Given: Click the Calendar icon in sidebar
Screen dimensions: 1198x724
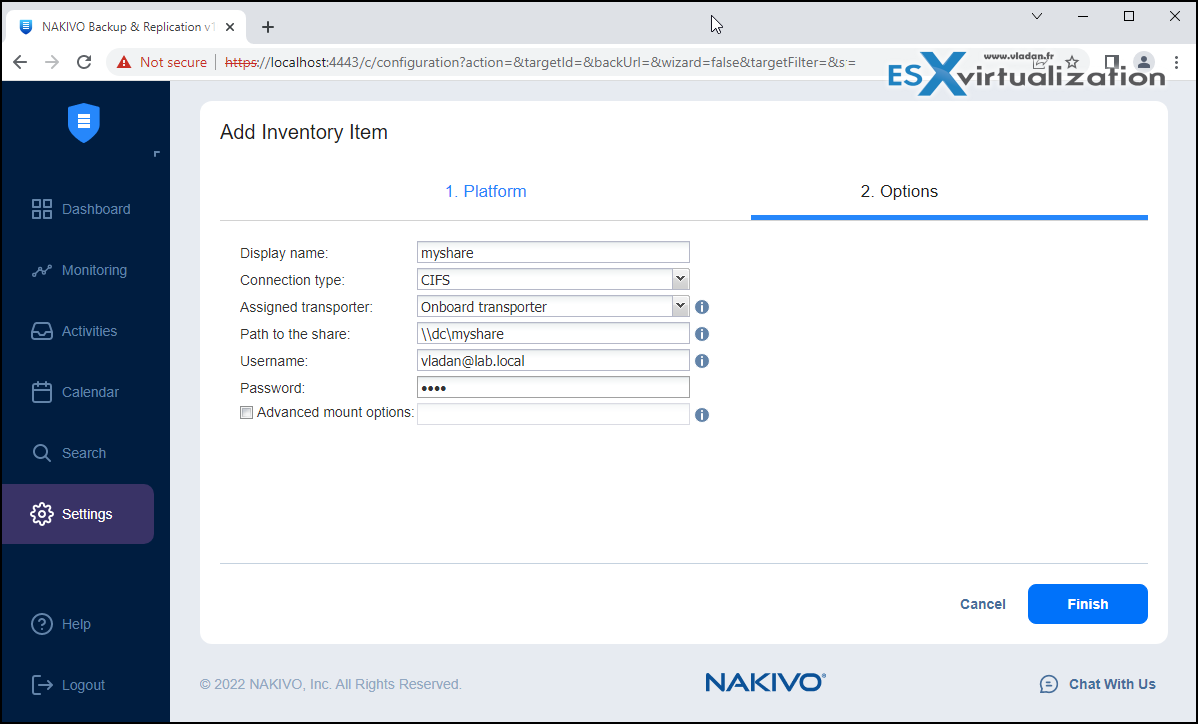Looking at the screenshot, I should (x=42, y=392).
